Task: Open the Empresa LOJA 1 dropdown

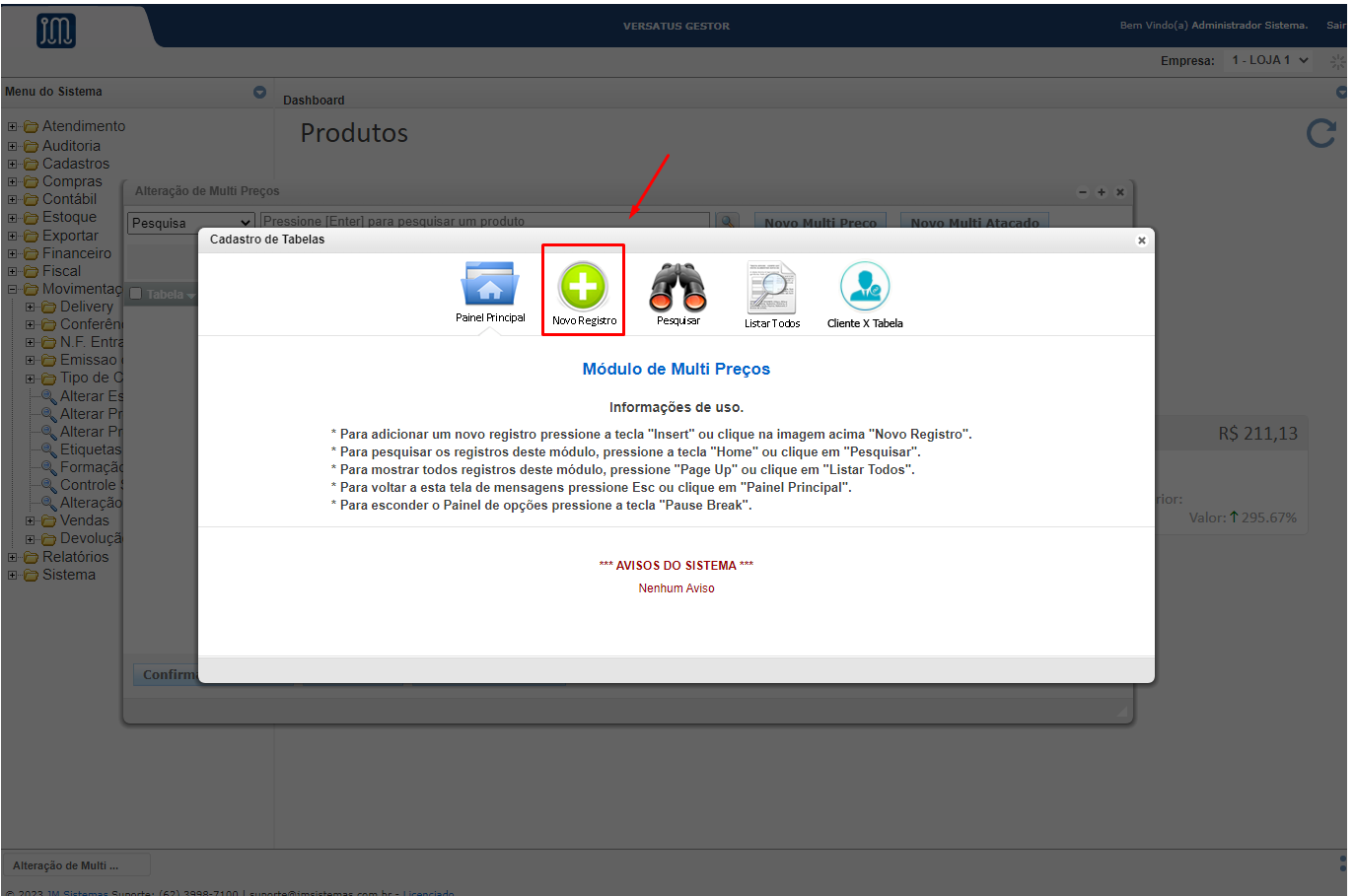Action: point(1269,60)
